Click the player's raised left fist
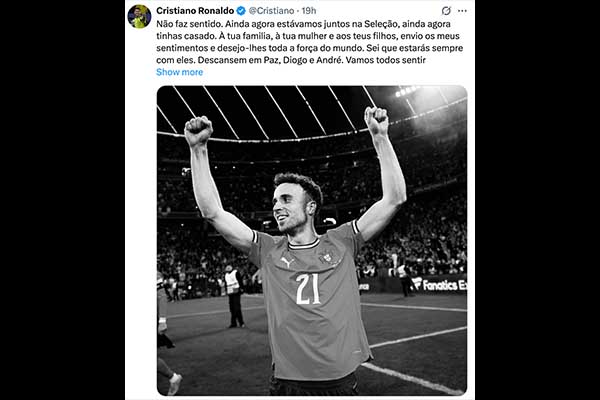The height and width of the screenshot is (400, 600). 377,121
